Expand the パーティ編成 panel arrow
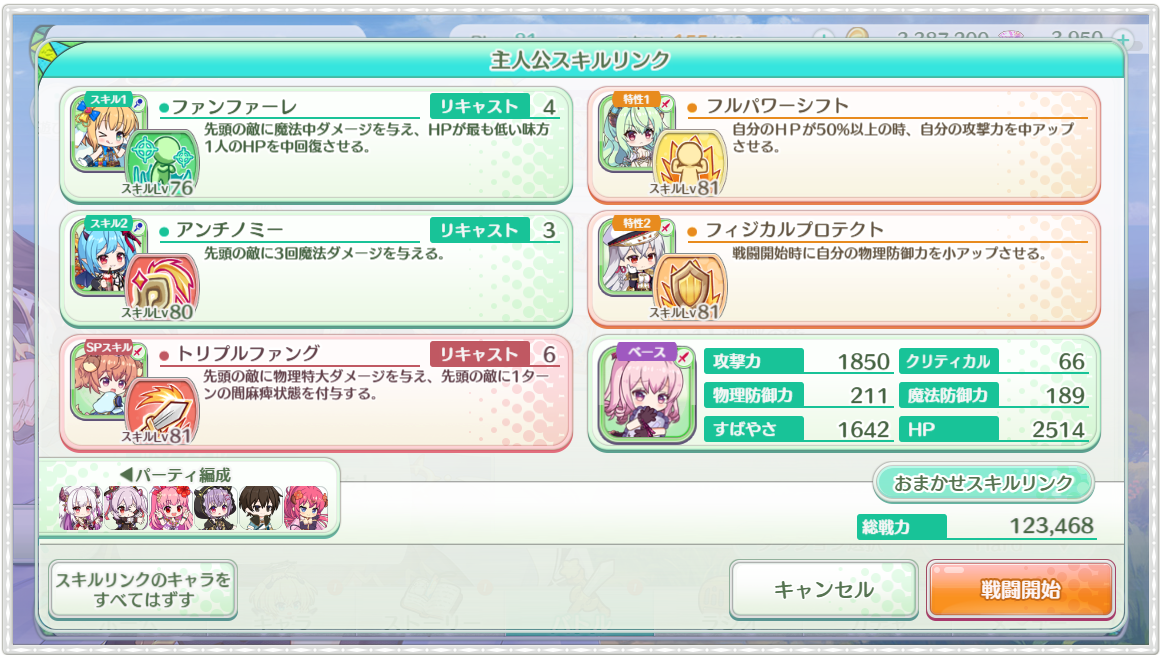Viewport: 1162px width, 666px height. point(126,474)
